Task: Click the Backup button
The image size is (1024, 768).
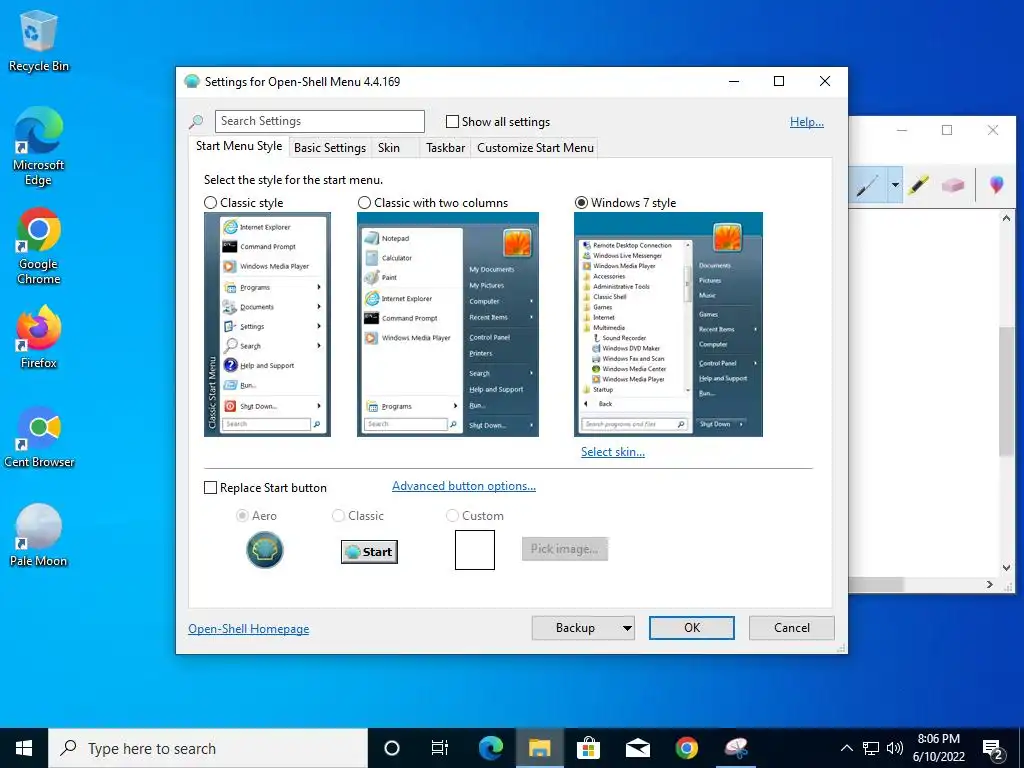Action: click(575, 628)
